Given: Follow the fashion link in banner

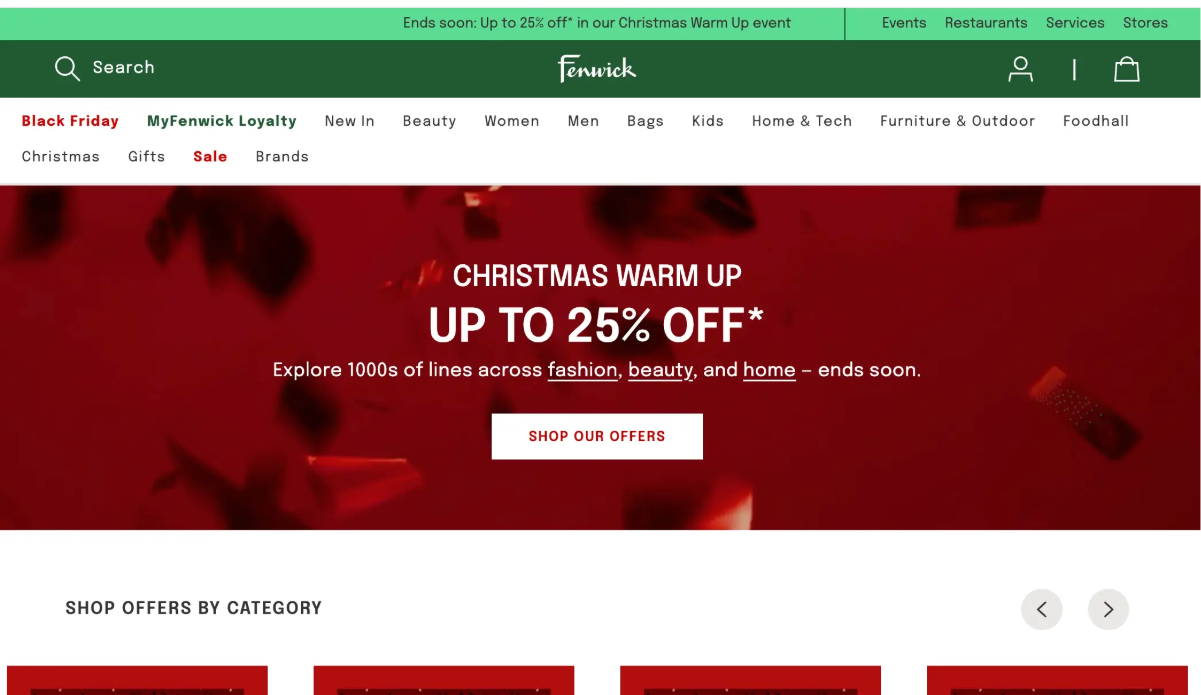Looking at the screenshot, I should pyautogui.click(x=583, y=370).
